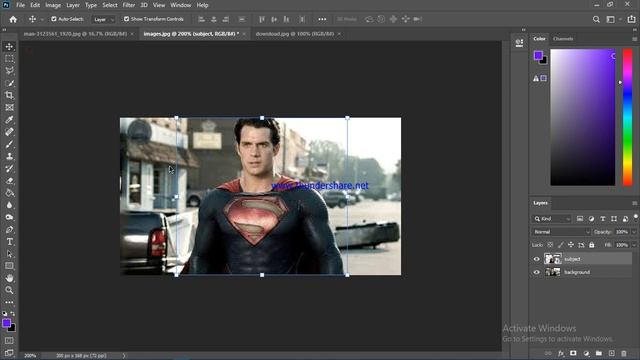The height and width of the screenshot is (360, 640).
Task: Select the Clone Stamp tool
Action: pyautogui.click(x=9, y=156)
